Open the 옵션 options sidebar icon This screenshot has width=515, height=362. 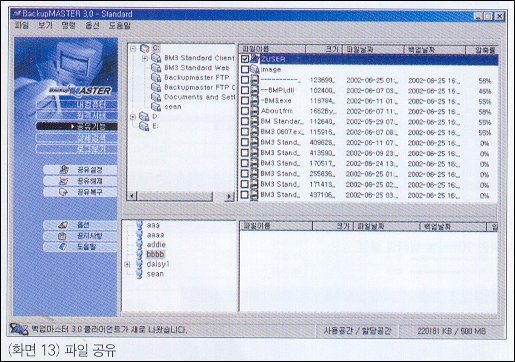(63, 225)
